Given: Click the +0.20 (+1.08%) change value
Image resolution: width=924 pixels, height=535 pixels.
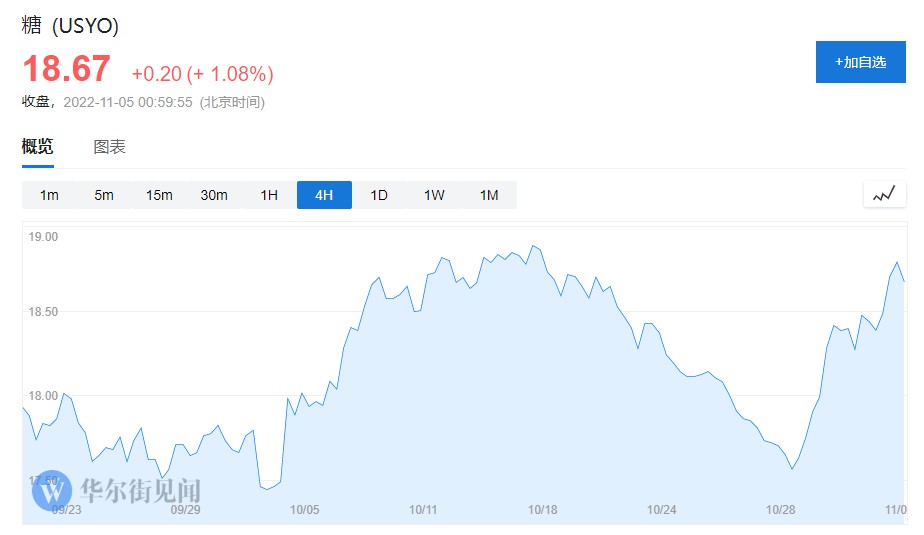Looking at the screenshot, I should [x=202, y=74].
